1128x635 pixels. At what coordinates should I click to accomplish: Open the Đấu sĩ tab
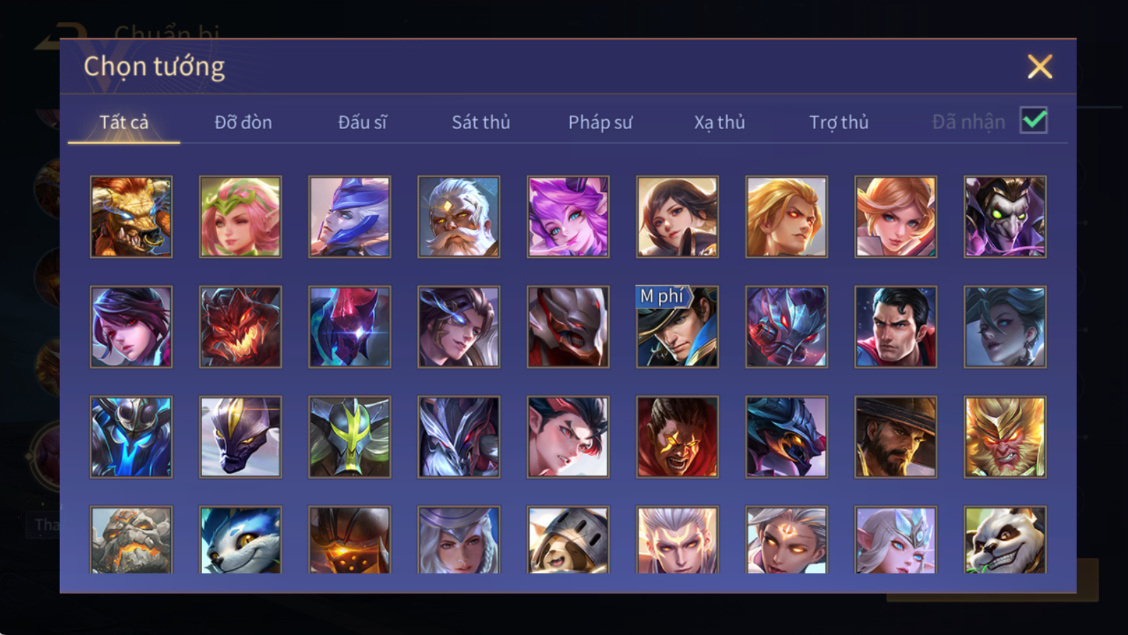coord(362,122)
